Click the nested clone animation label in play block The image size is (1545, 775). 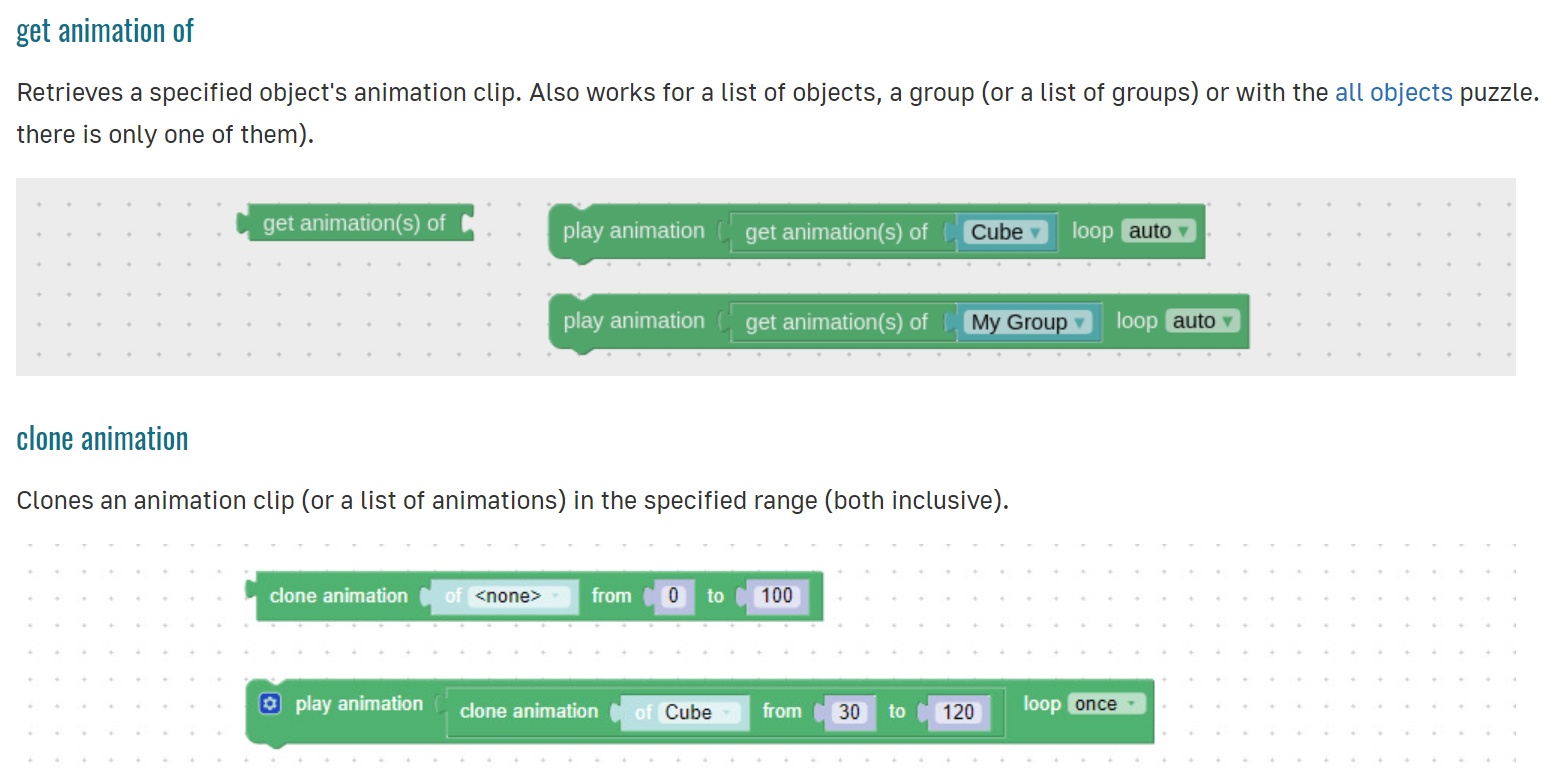[x=528, y=711]
